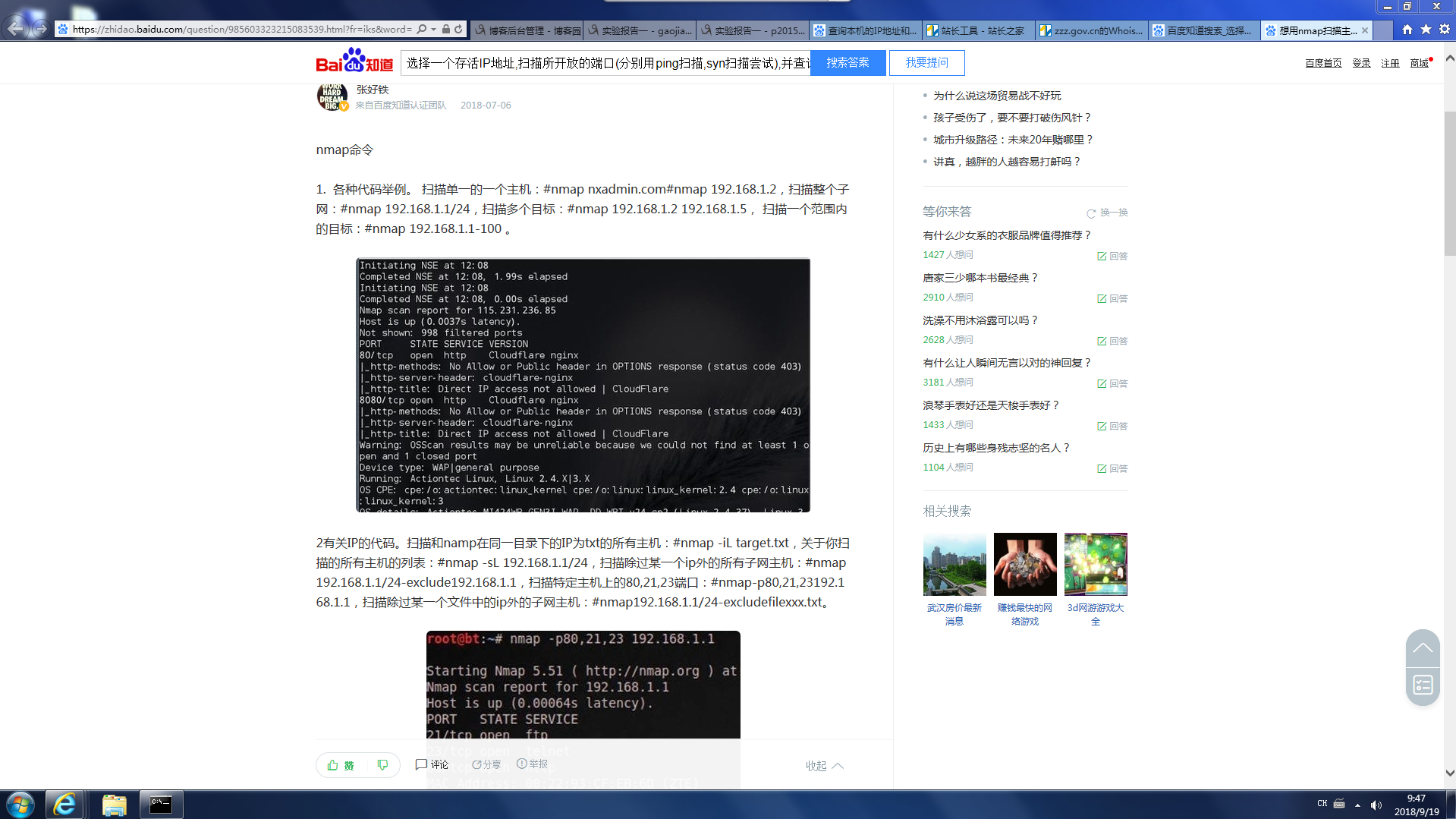Click 回答 for the 沐浴露 question
1456x819 pixels.
coord(1112,342)
